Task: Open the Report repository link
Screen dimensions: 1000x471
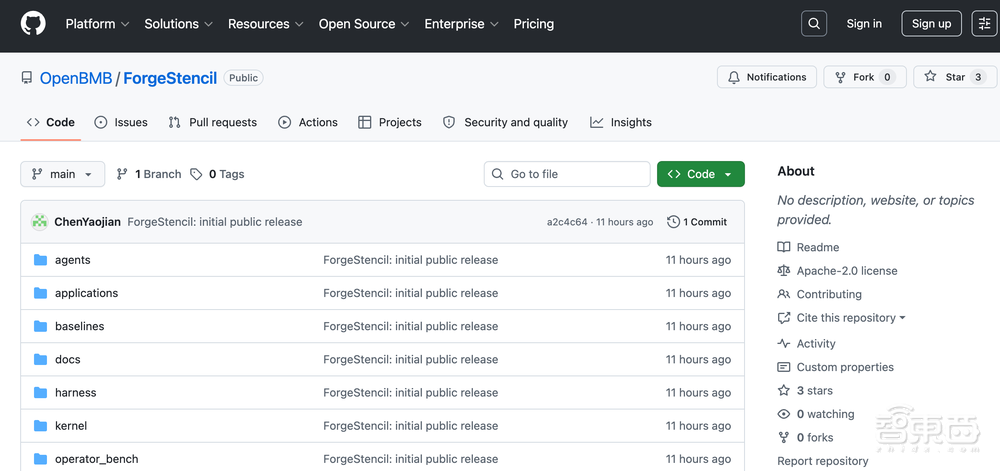Action: (823, 461)
